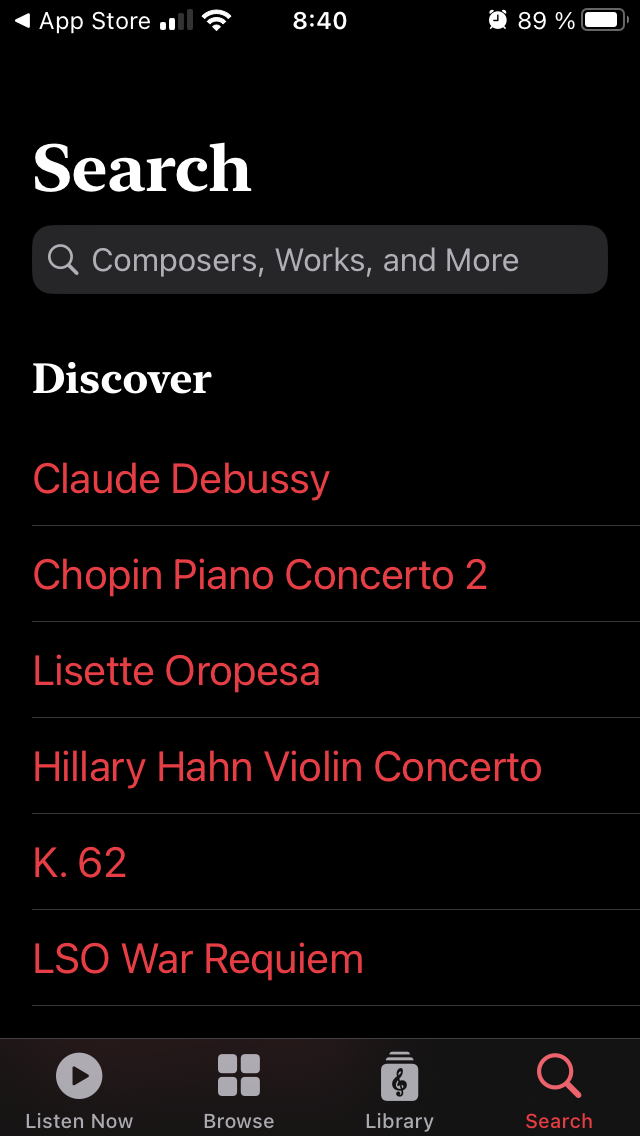
Task: Tap the battery indicator icon
Action: tap(604, 21)
